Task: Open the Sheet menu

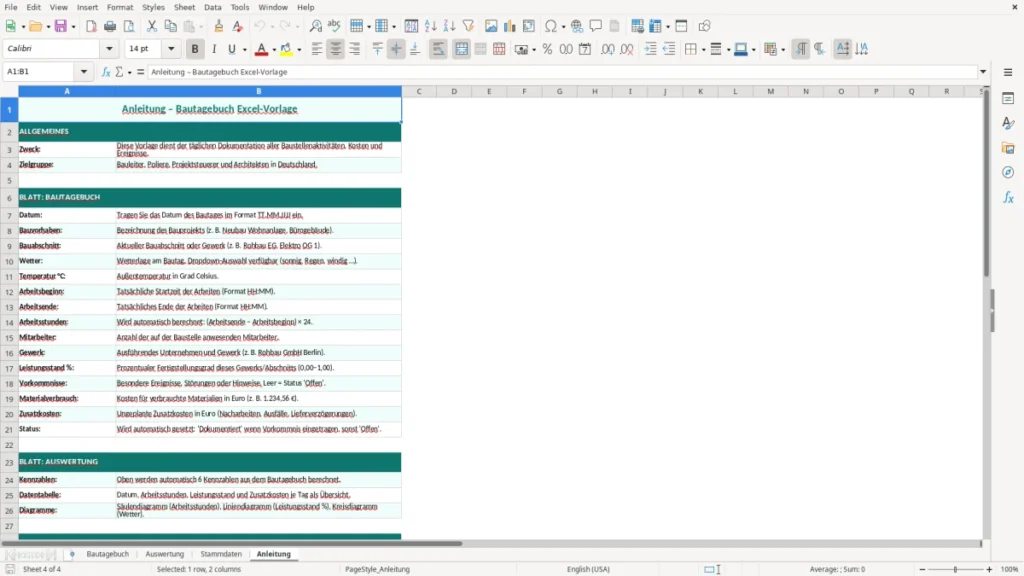Action: [184, 7]
